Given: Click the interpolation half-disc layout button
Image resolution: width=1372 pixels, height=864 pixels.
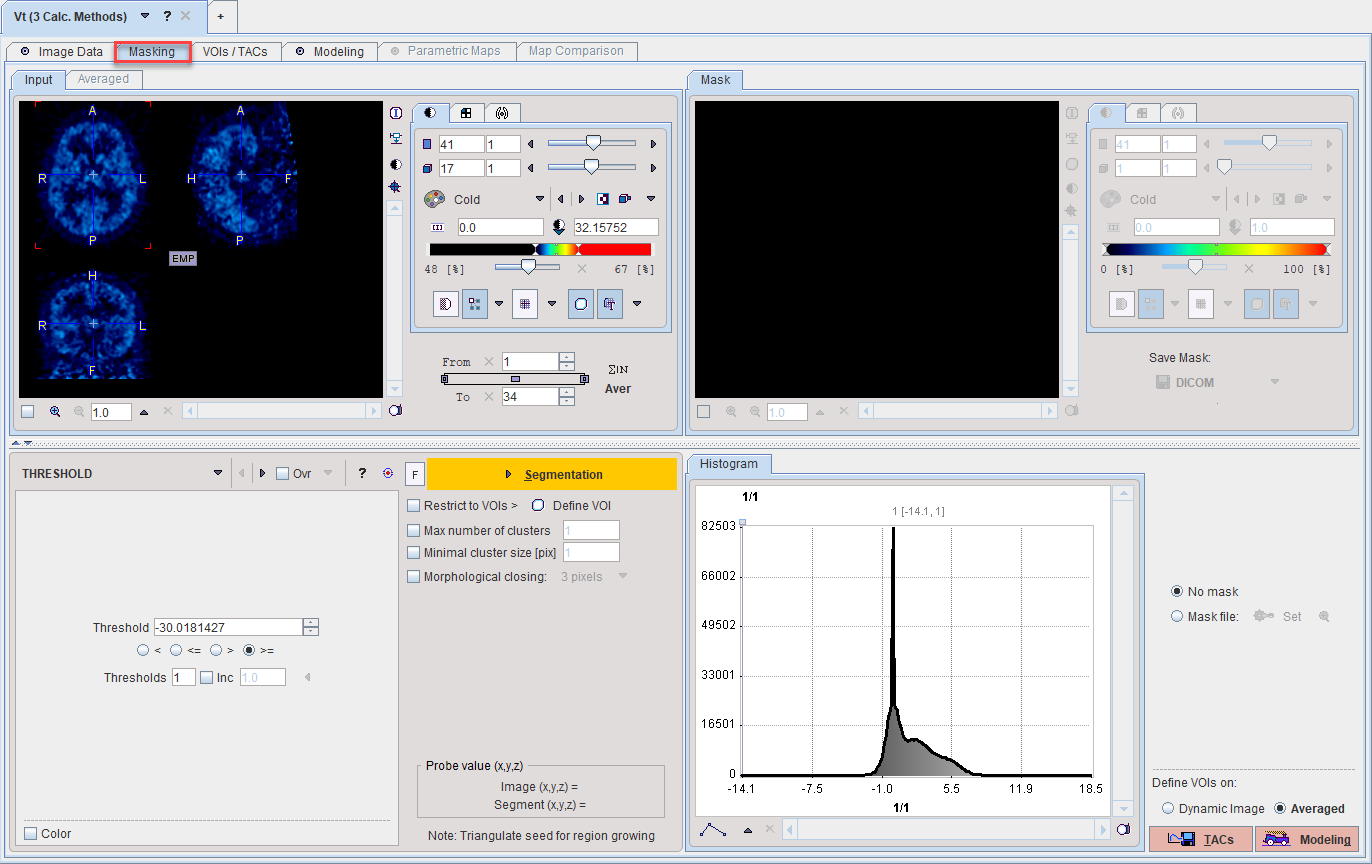Looking at the screenshot, I should (446, 304).
